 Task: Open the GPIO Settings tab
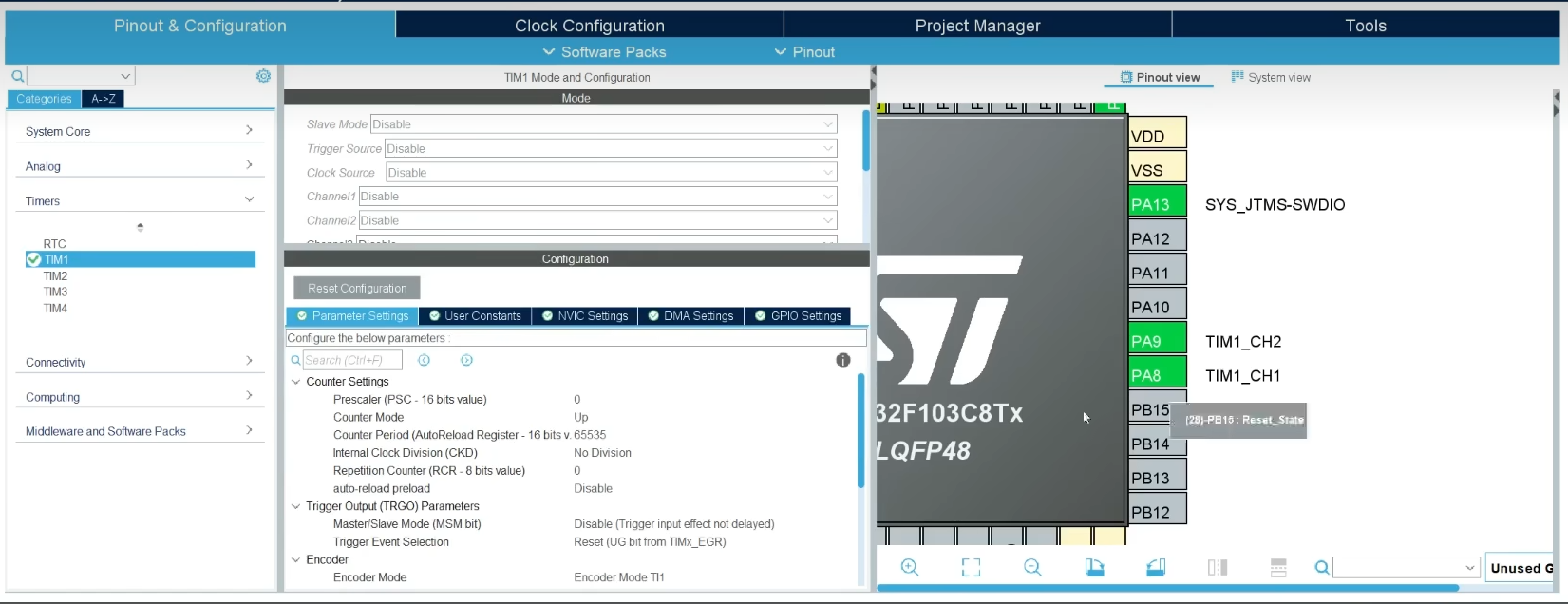tap(798, 316)
